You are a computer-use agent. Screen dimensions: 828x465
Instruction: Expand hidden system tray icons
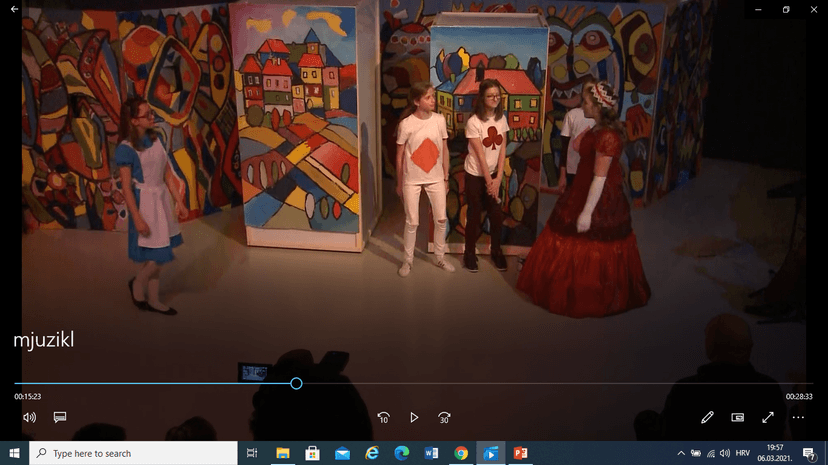click(x=682, y=453)
